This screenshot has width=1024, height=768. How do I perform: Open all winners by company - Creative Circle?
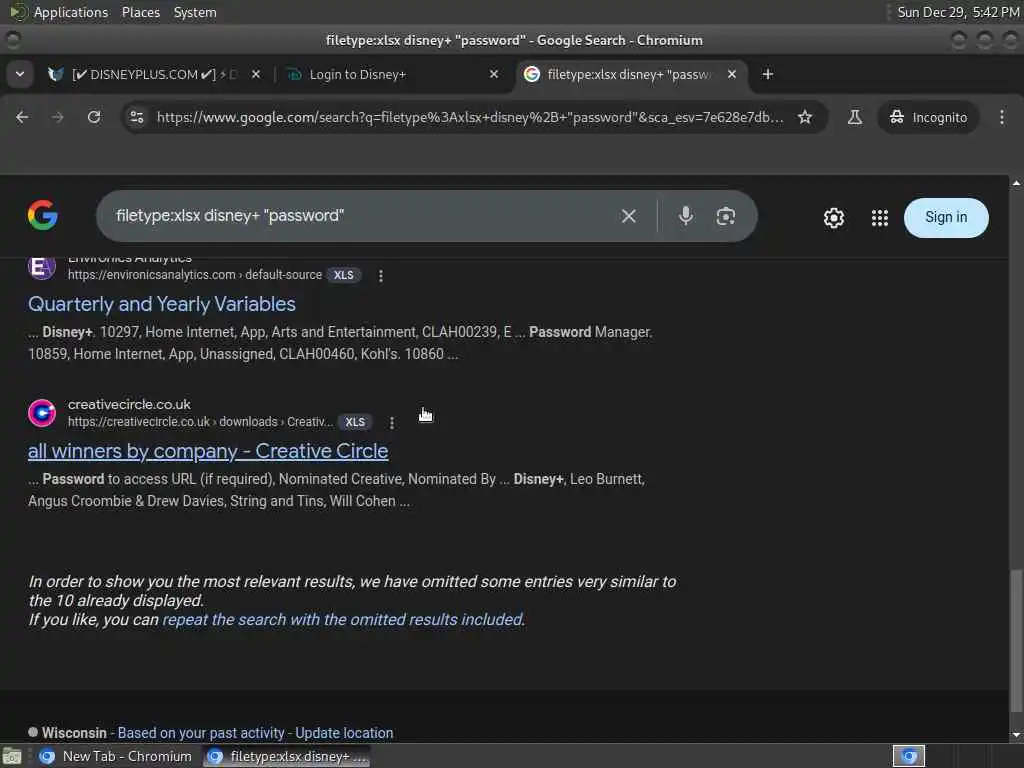[x=208, y=451]
